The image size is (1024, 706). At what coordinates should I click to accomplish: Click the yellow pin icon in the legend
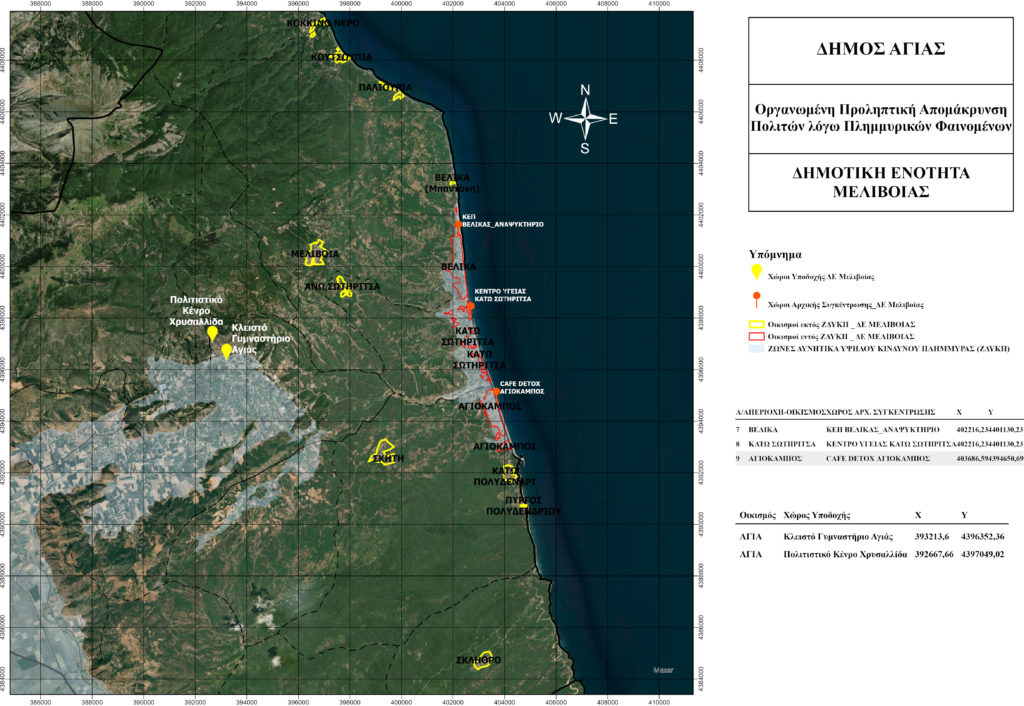(x=757, y=271)
